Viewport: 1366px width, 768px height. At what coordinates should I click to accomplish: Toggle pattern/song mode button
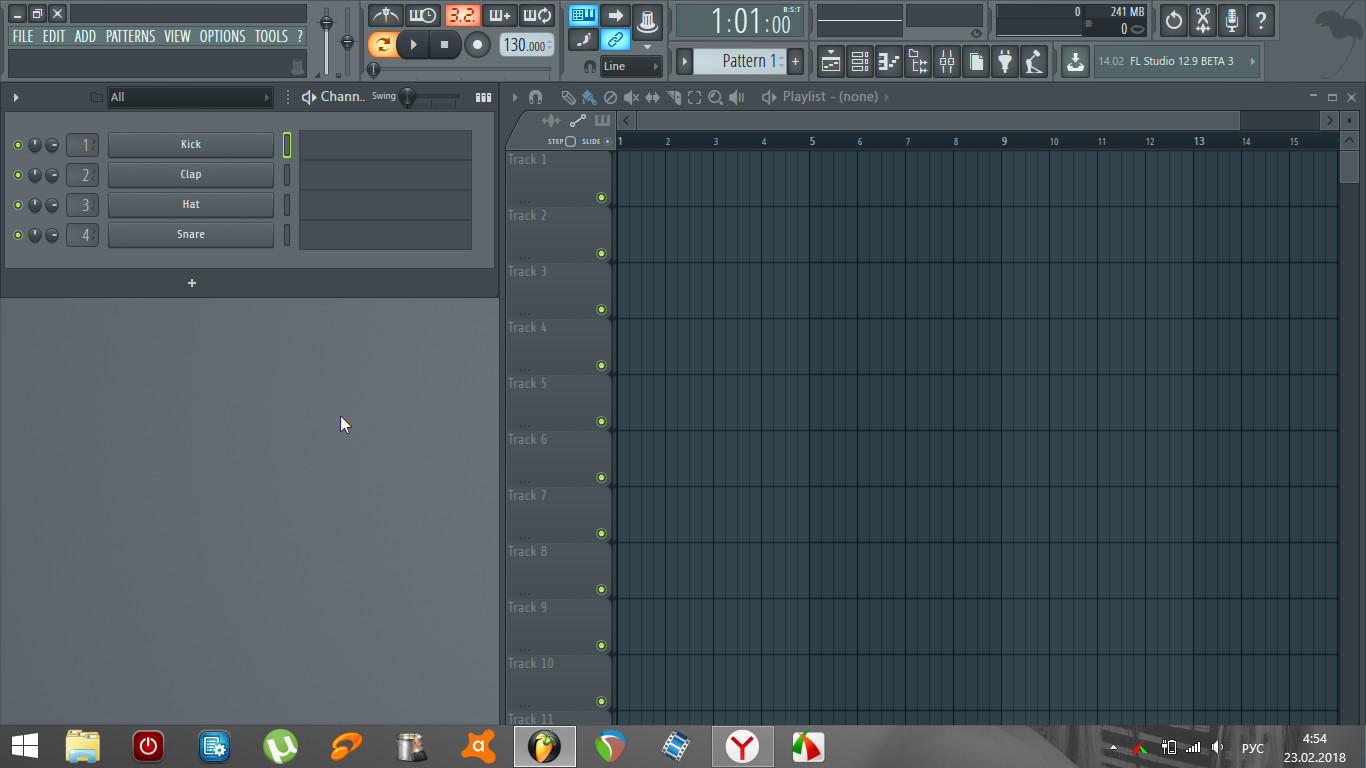[381, 44]
